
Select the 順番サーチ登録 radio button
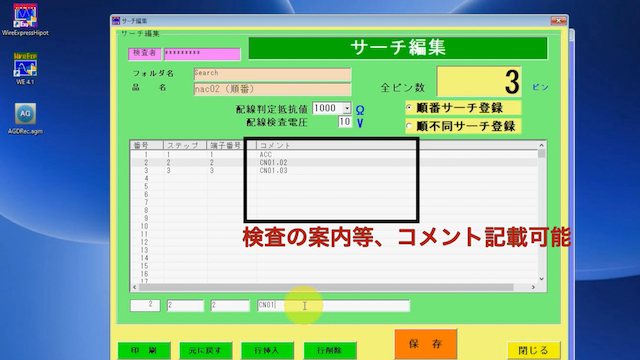point(409,108)
